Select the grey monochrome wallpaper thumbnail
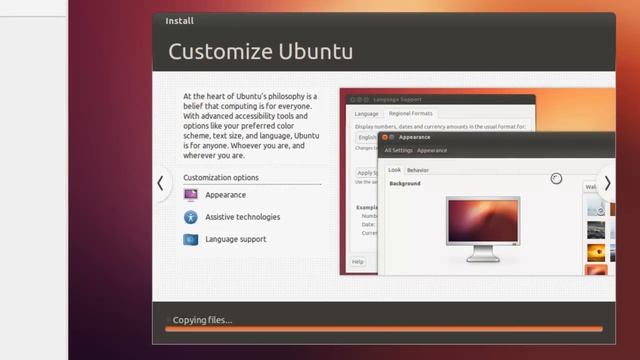This screenshot has height=360, width=640. 596,230
